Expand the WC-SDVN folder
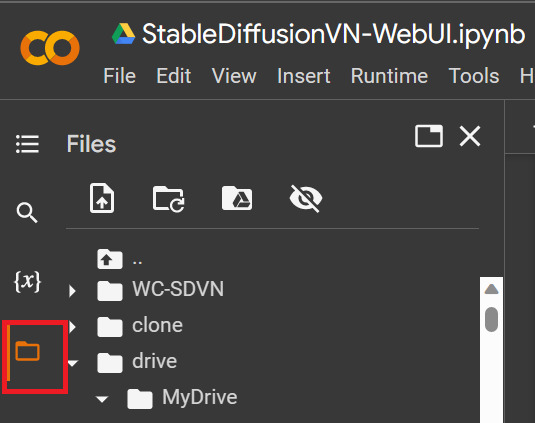 tap(72, 291)
